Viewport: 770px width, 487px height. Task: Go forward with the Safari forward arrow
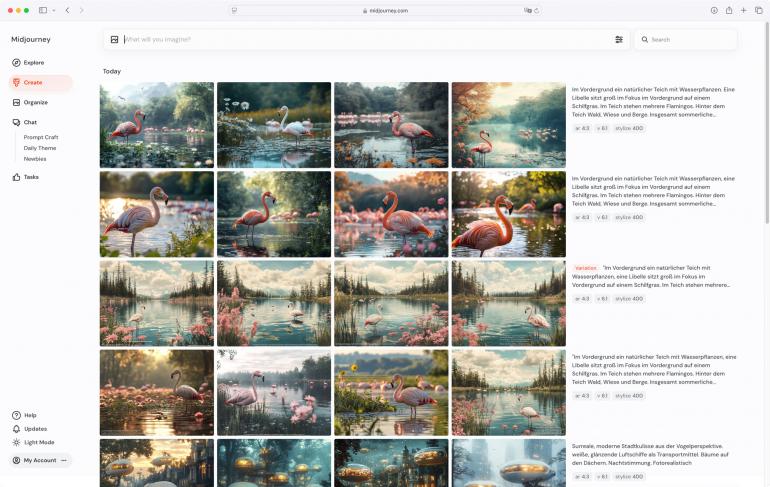pos(82,10)
